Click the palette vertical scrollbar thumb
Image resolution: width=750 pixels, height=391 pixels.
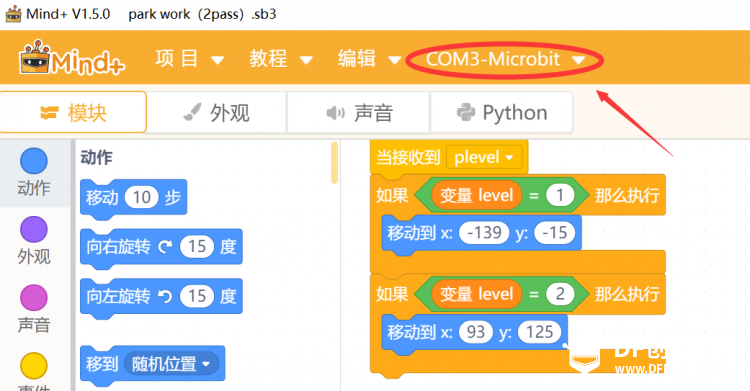334,162
